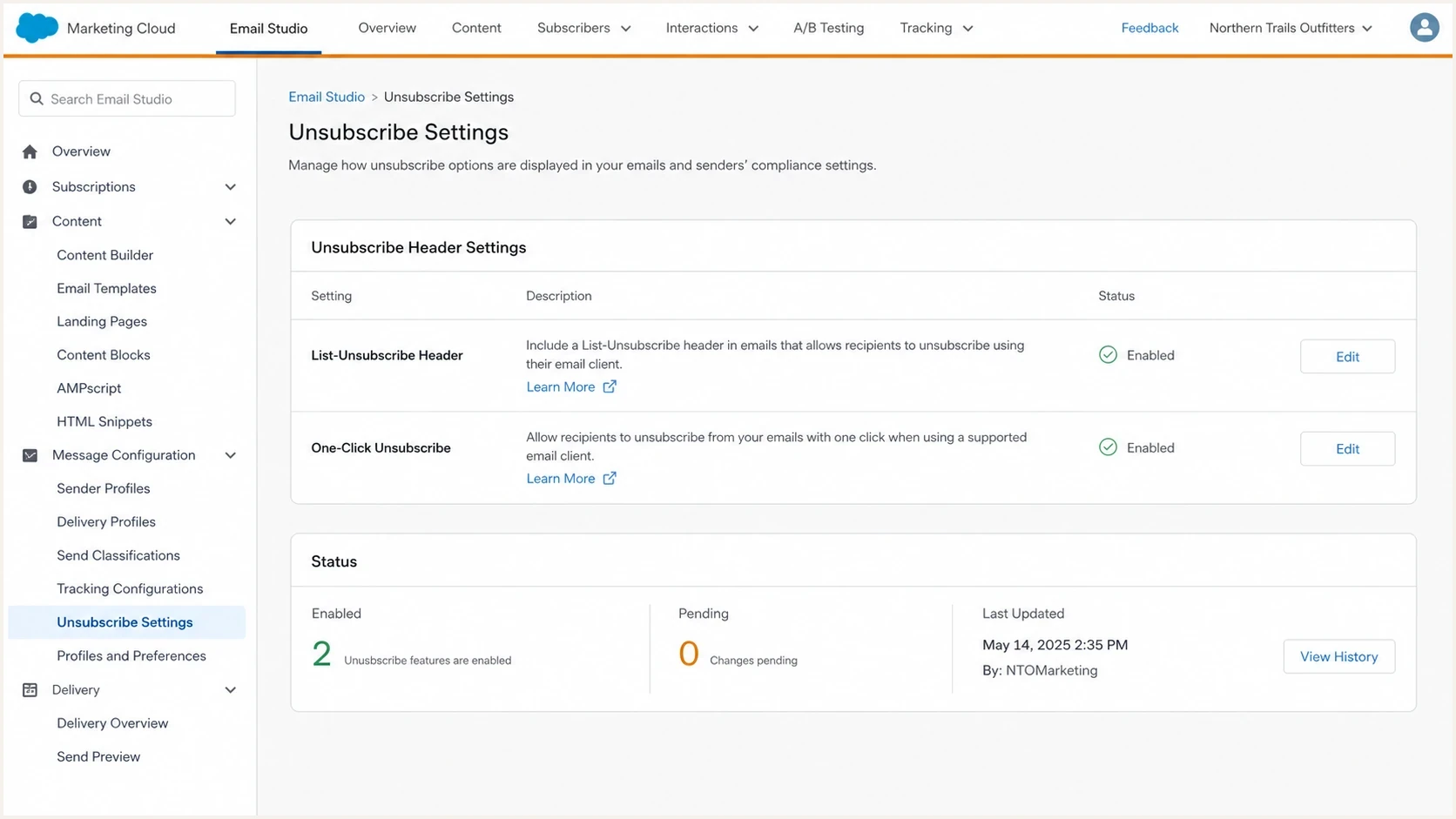Edit the List-Unsubscribe Header setting

tap(1347, 356)
